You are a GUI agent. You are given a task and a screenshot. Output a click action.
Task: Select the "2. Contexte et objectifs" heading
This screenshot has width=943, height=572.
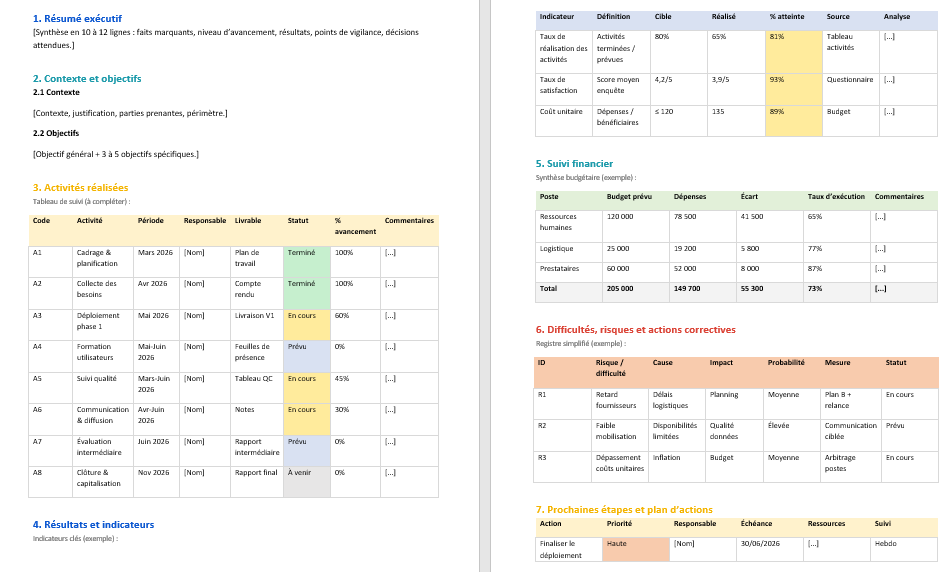point(87,78)
